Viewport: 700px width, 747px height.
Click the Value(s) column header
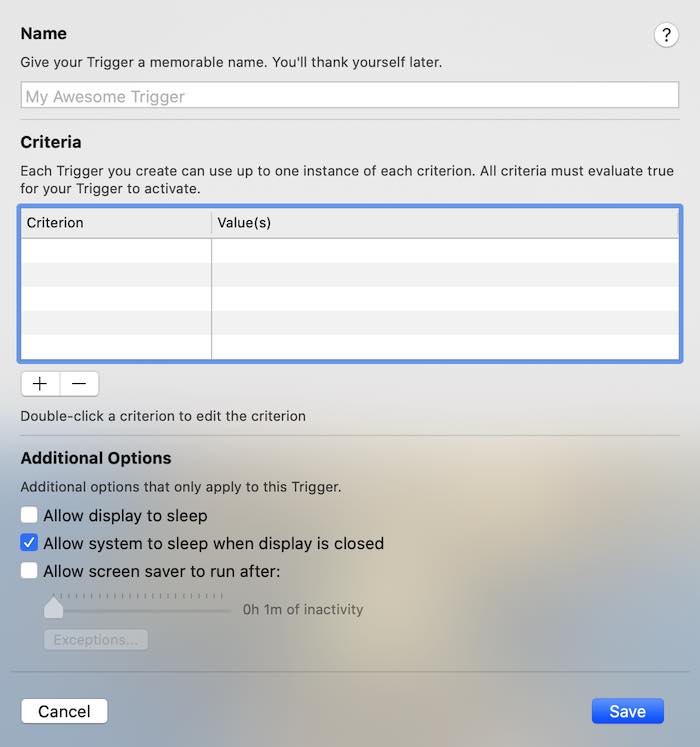point(445,223)
